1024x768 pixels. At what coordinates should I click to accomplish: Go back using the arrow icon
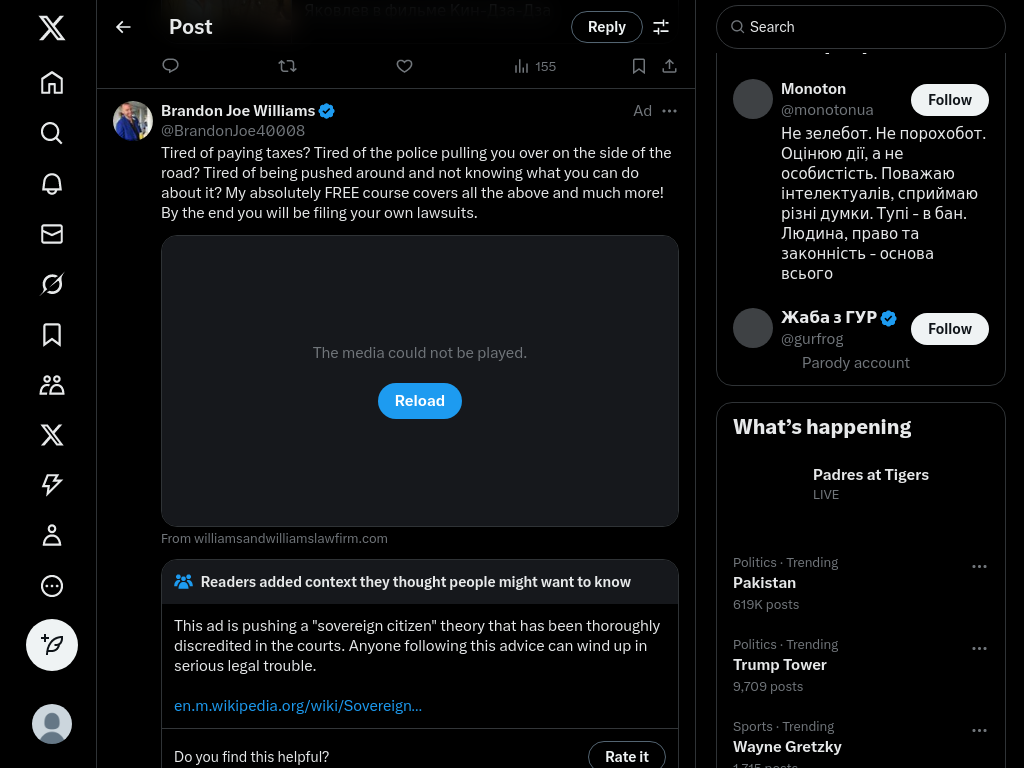pos(123,27)
